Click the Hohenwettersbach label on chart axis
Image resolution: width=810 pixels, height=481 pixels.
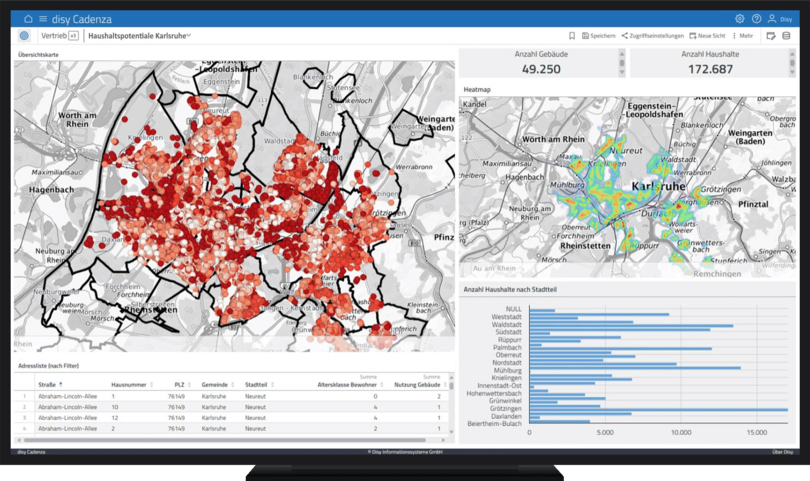pos(494,393)
